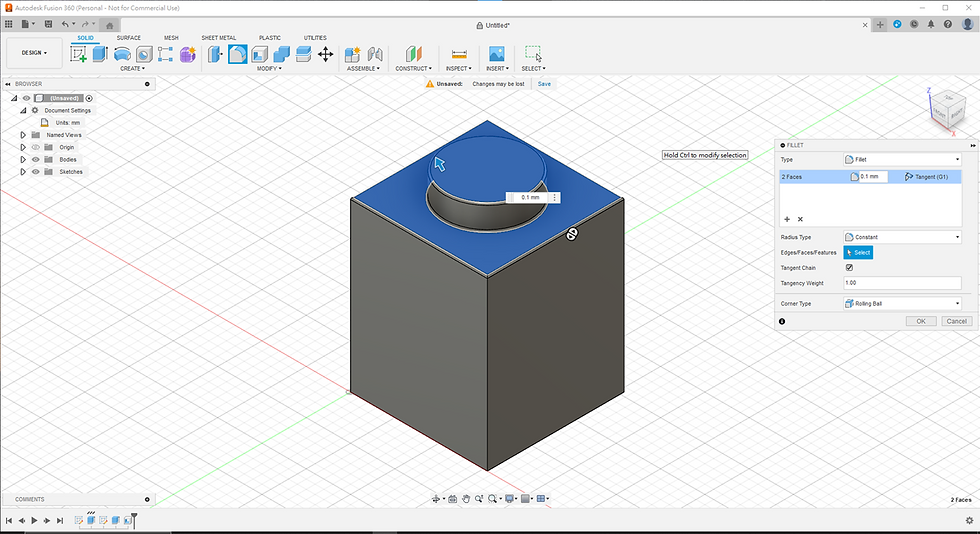Image resolution: width=980 pixels, height=534 pixels.
Task: Select the Create Sketch tool
Action: pyautogui.click(x=79, y=54)
